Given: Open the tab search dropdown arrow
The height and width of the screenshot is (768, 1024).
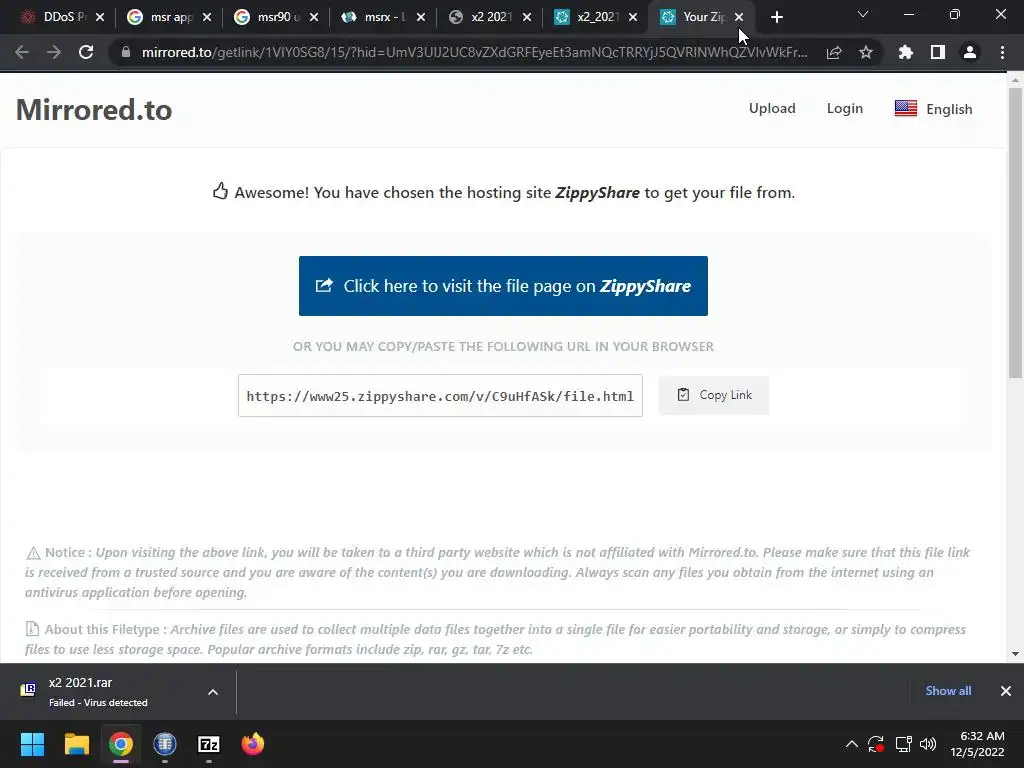Looking at the screenshot, I should click(x=863, y=14).
